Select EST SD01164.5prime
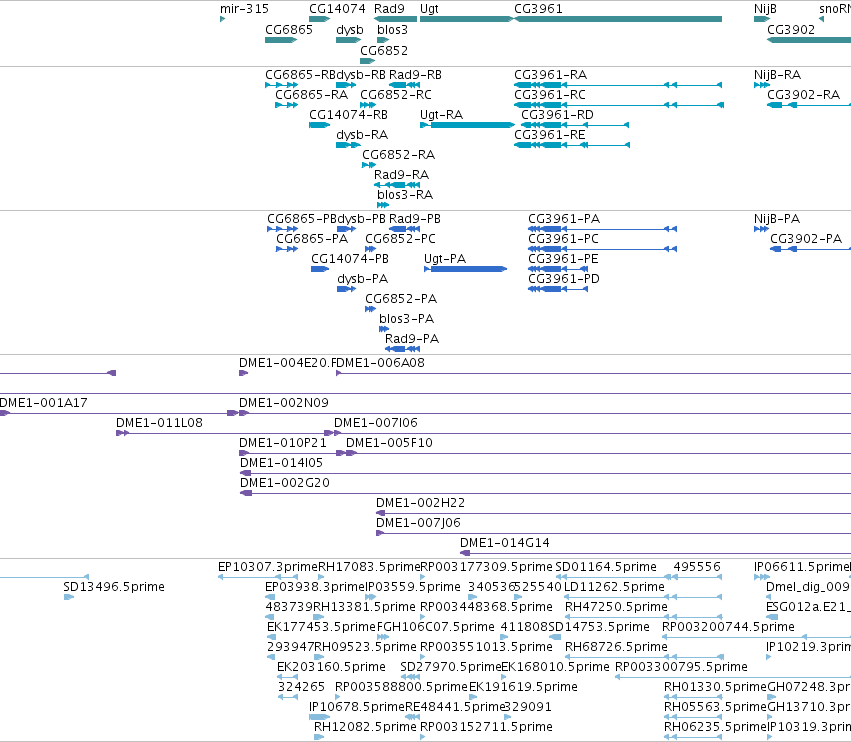 (606, 567)
